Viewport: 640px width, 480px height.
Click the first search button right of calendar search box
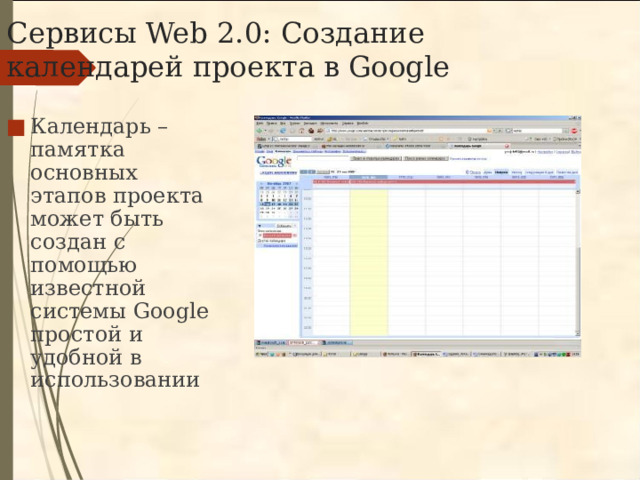pos(376,158)
